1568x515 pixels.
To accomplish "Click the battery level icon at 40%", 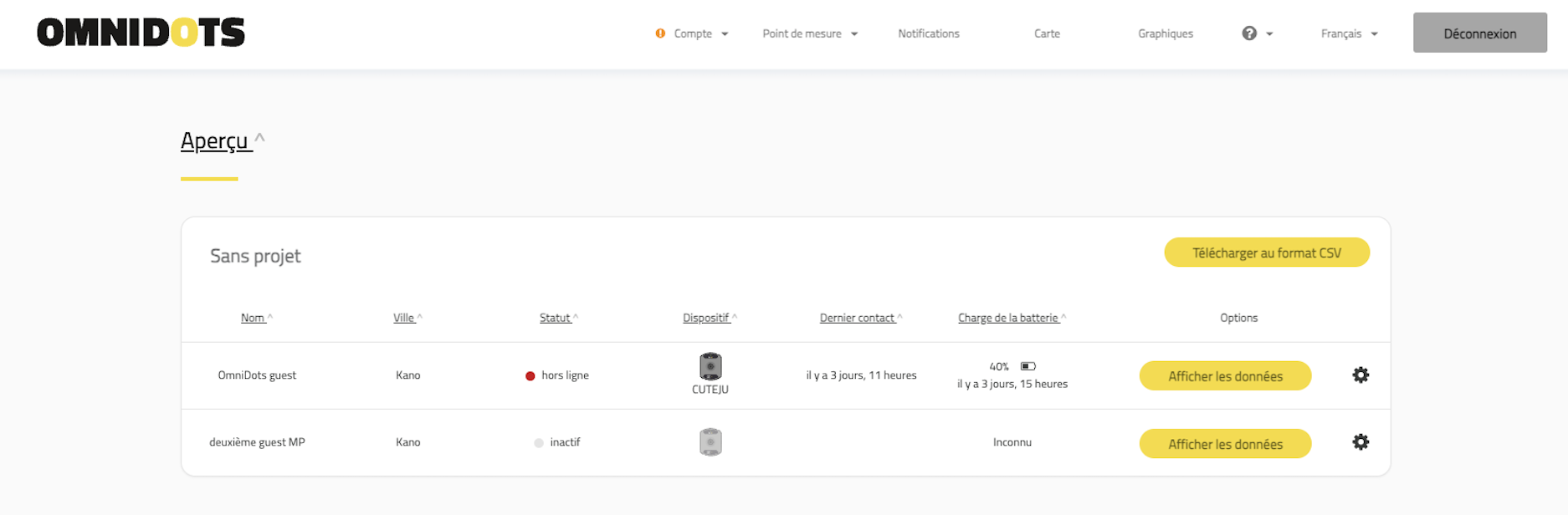I will coord(1028,366).
